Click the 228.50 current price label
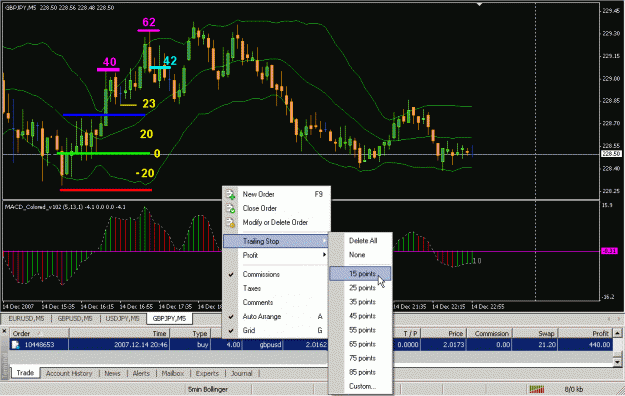This screenshot has height=396, width=625. pos(611,154)
